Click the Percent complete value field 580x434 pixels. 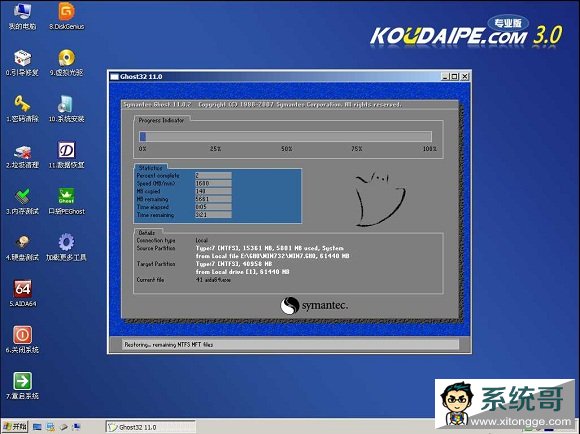pos(213,175)
